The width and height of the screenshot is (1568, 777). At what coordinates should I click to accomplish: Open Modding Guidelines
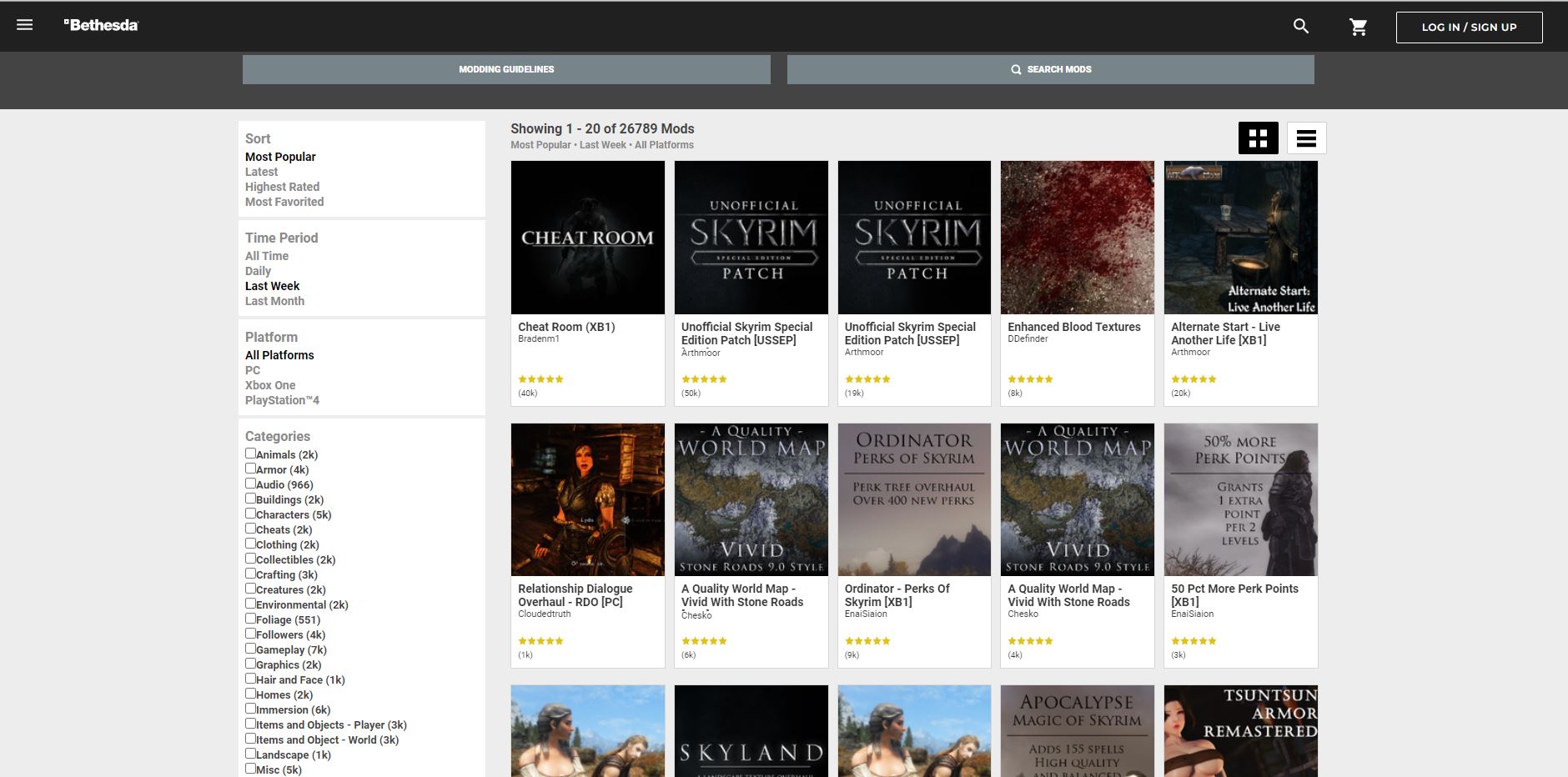click(506, 69)
